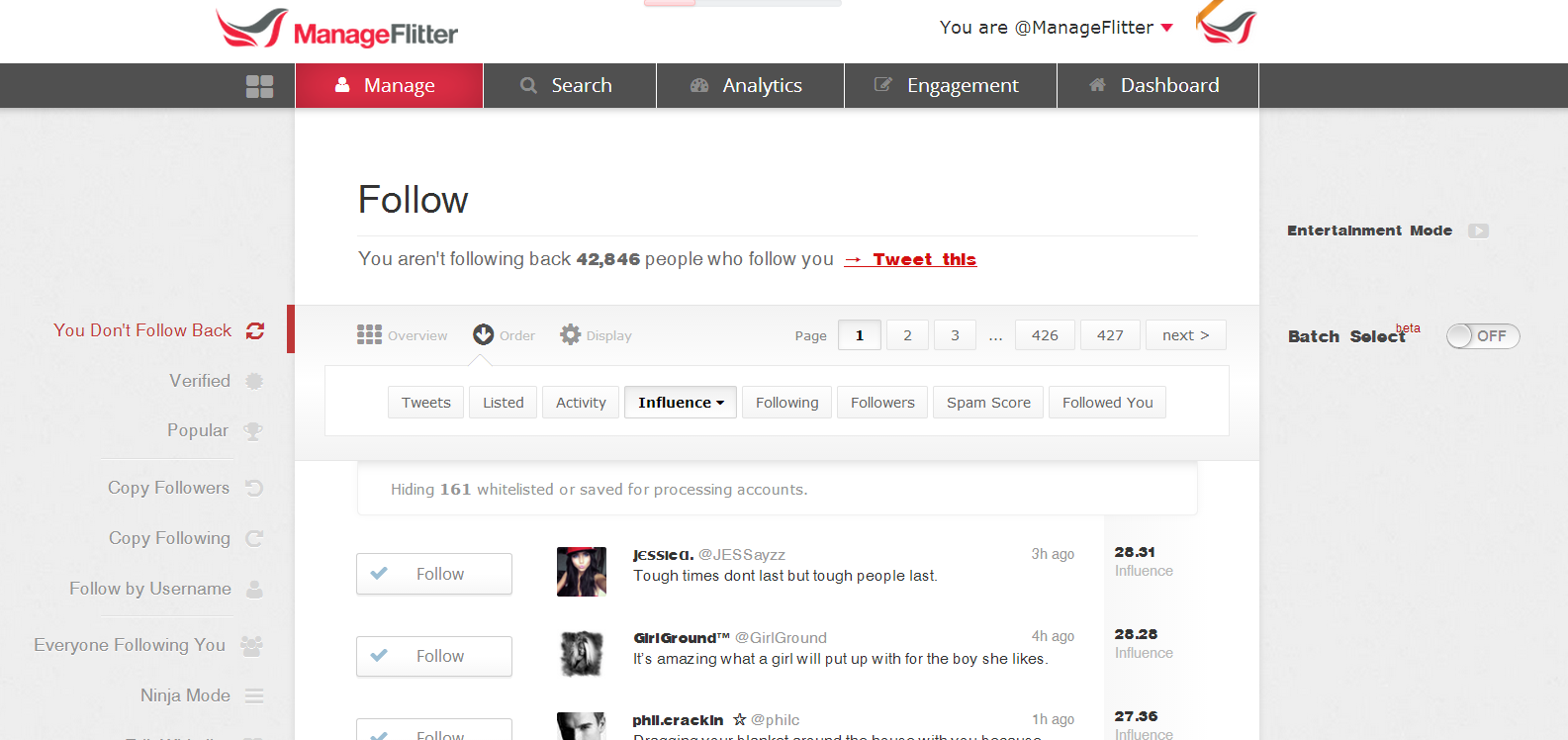This screenshot has width=1568, height=740.
Task: Click the Verified badge icon in sidebar
Action: coord(254,381)
